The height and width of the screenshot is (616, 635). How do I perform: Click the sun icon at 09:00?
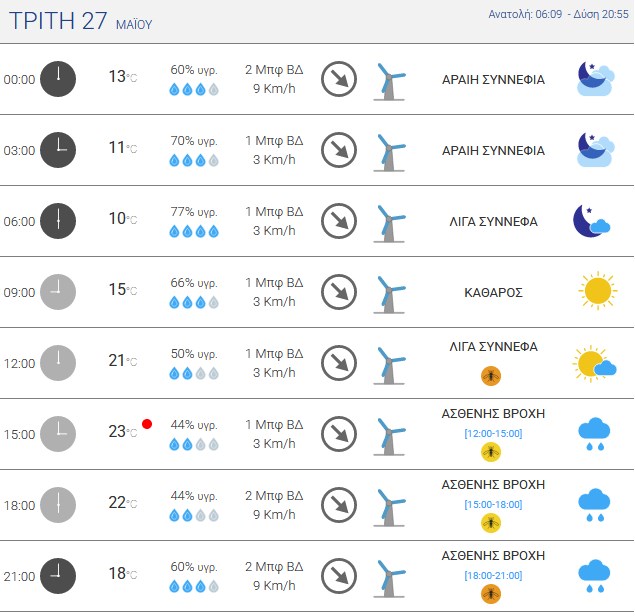click(598, 291)
